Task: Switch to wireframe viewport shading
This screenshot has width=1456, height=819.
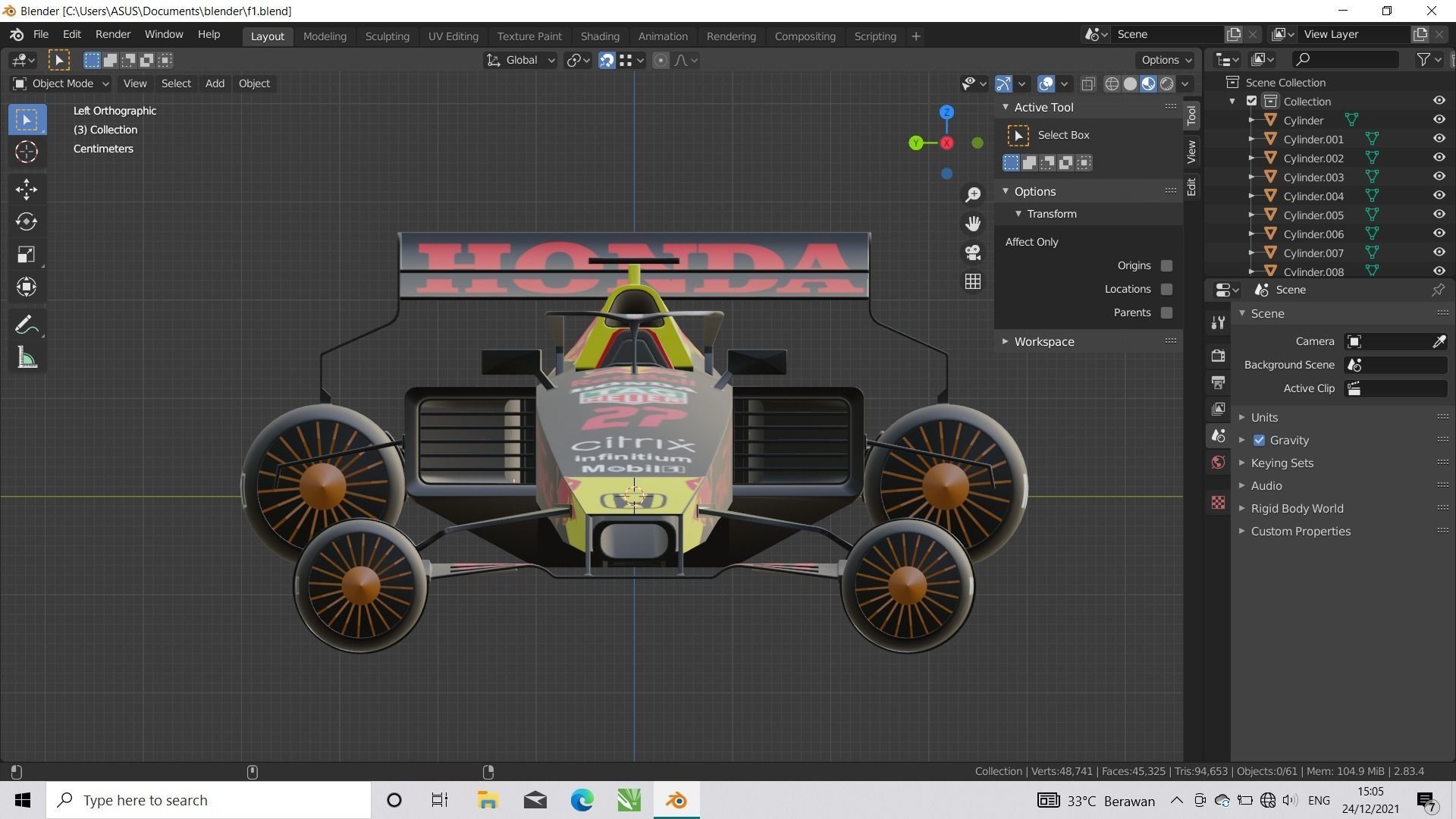Action: click(x=1112, y=84)
